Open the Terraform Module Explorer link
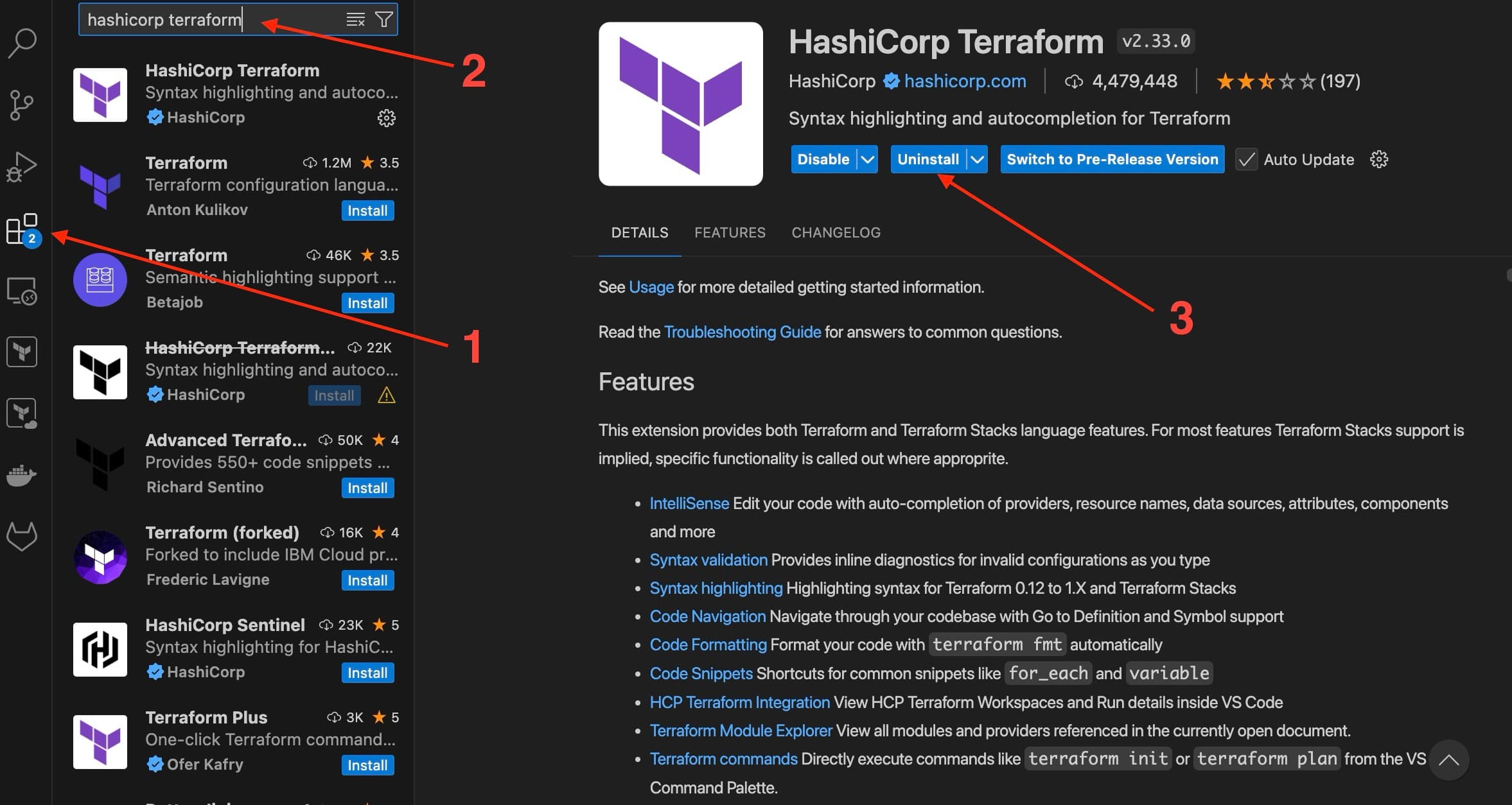This screenshot has height=805, width=1512. (x=741, y=731)
